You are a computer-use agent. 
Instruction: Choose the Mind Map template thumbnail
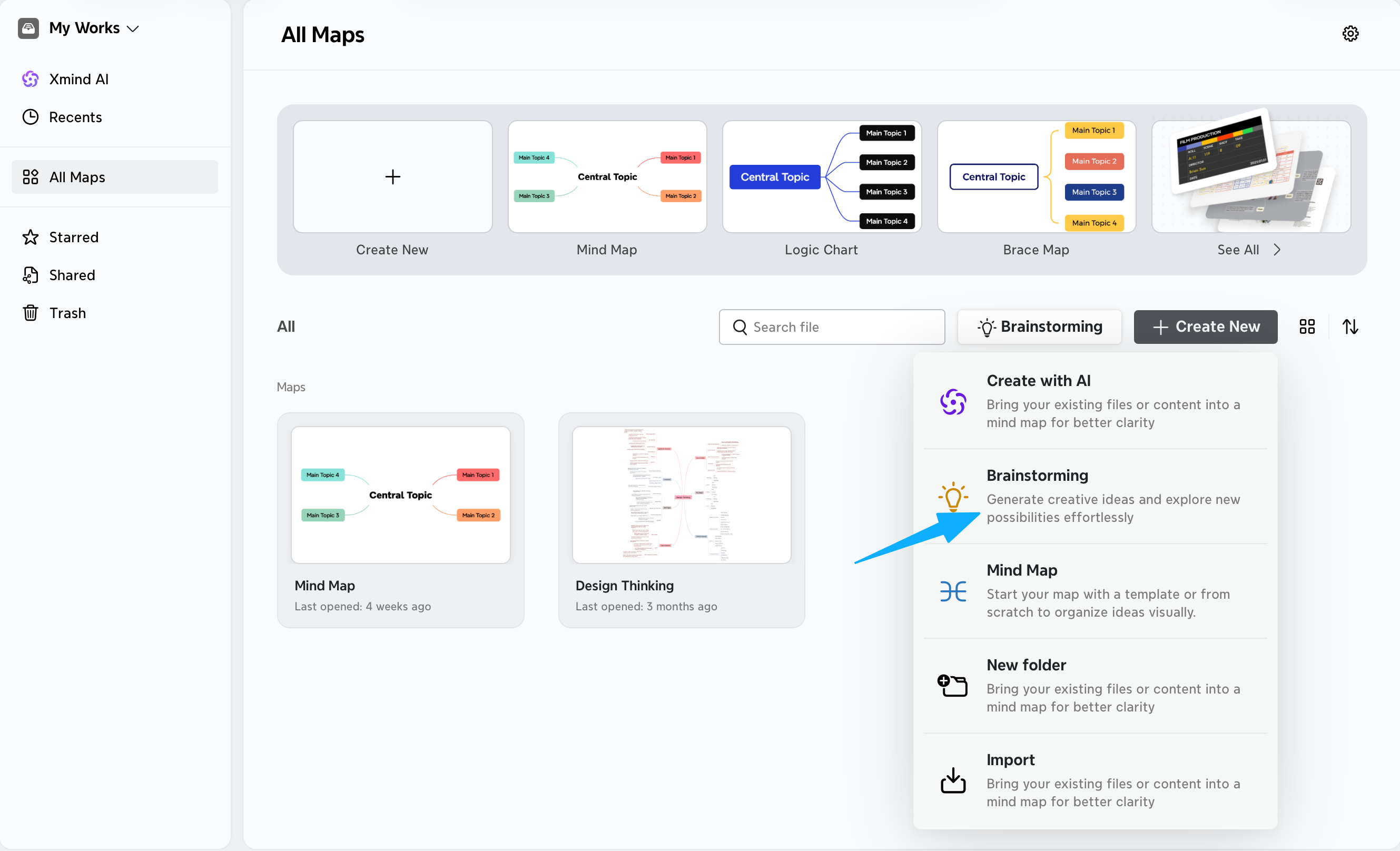607,176
